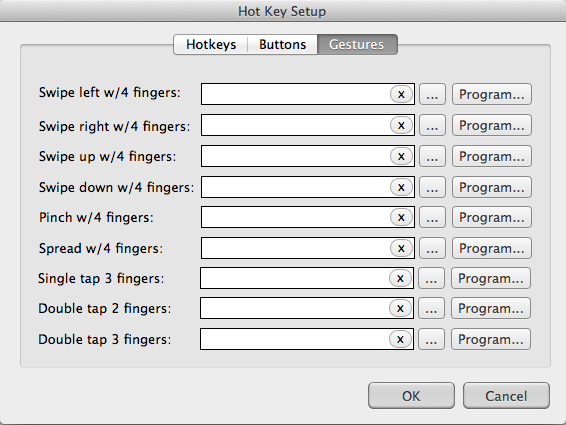
Task: Confirm settings with the OK button
Action: coord(411,396)
